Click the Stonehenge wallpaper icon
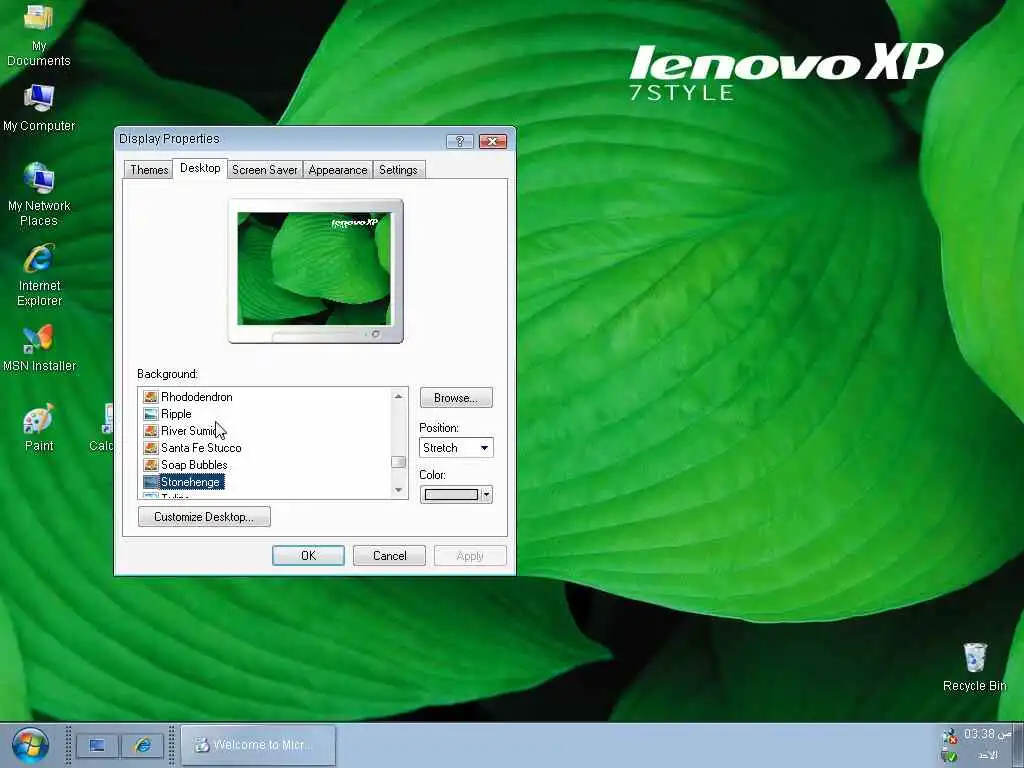The image size is (1024, 768). 151,482
